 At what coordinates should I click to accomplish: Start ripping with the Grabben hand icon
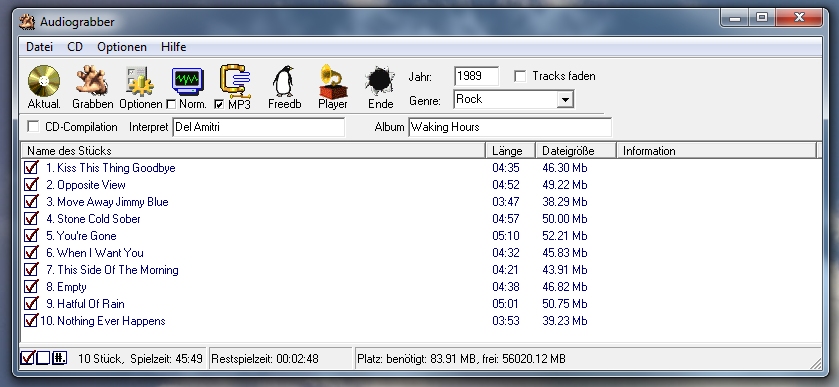(x=92, y=81)
